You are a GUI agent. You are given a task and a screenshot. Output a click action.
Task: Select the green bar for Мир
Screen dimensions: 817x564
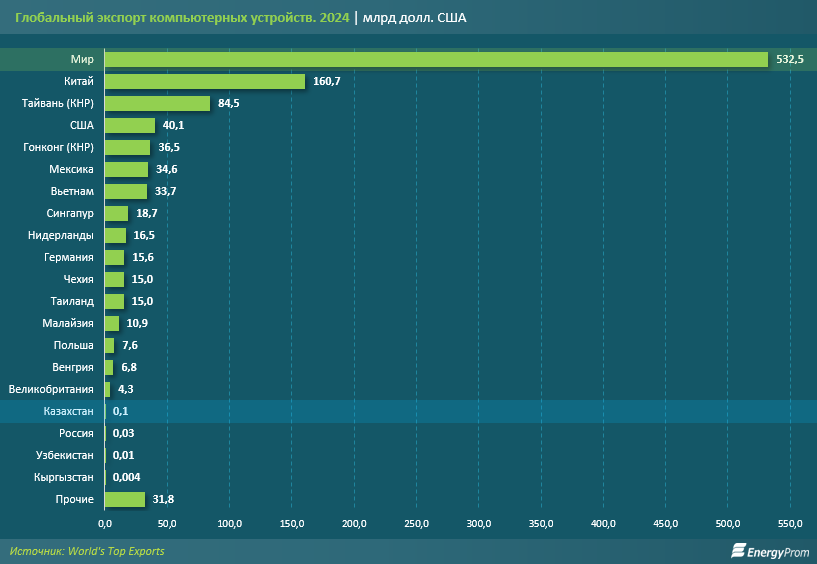[x=436, y=60]
